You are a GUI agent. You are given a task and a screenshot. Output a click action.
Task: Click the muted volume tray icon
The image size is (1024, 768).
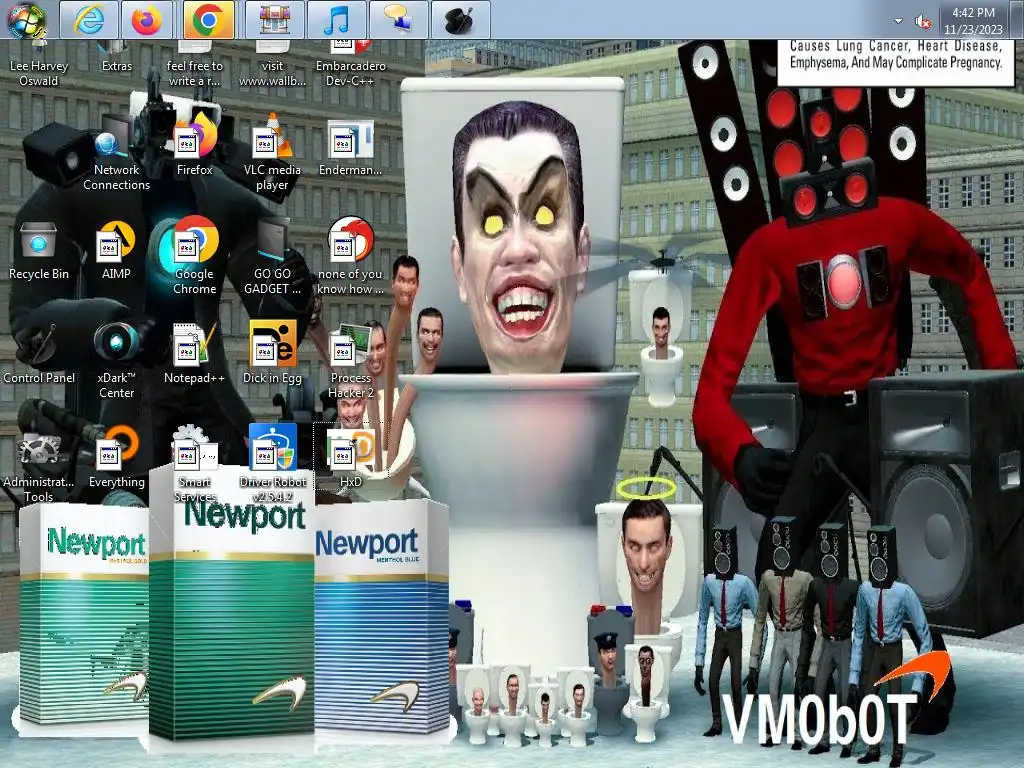click(x=923, y=22)
